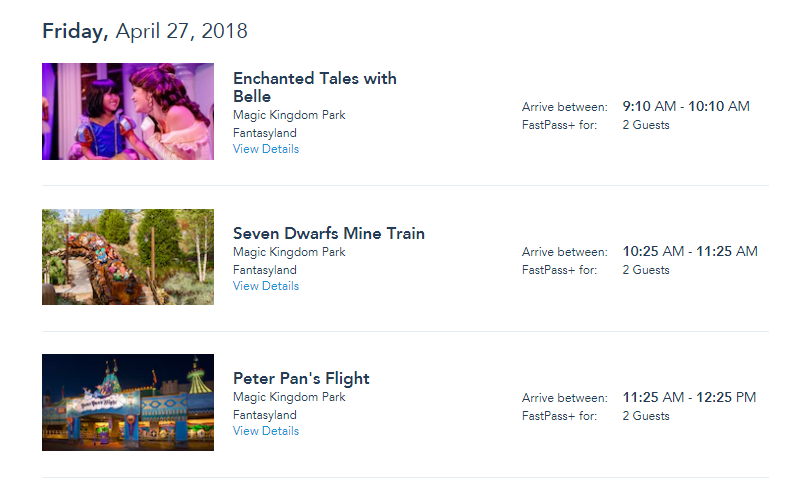Select 2 Guests for the Belle FastPass+

click(x=646, y=125)
